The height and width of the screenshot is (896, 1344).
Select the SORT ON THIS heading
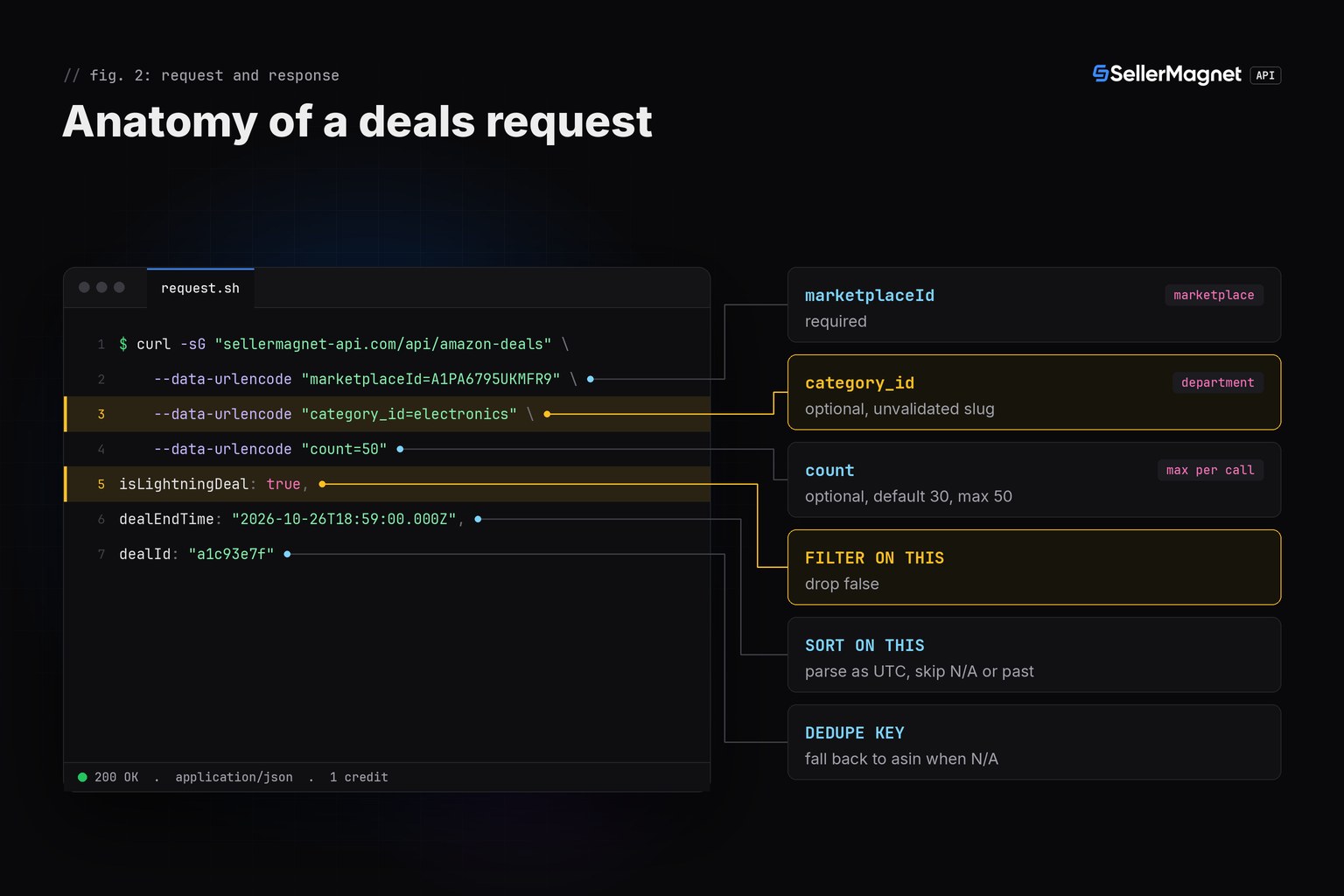(864, 645)
